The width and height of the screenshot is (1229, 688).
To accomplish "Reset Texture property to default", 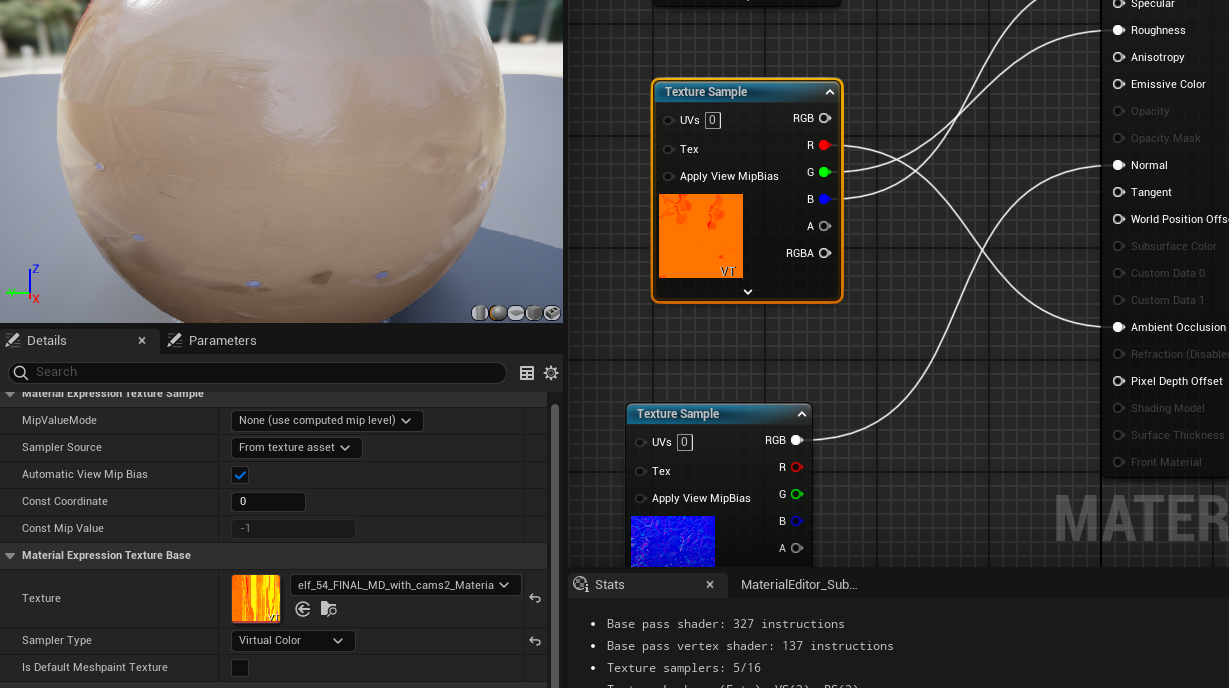I will (535, 598).
